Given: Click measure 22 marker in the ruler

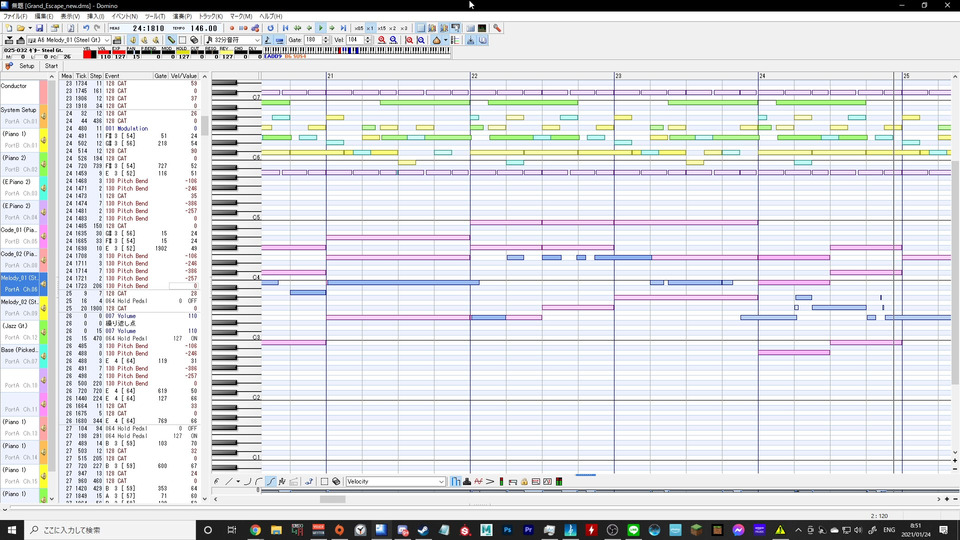Looking at the screenshot, I should 474,76.
